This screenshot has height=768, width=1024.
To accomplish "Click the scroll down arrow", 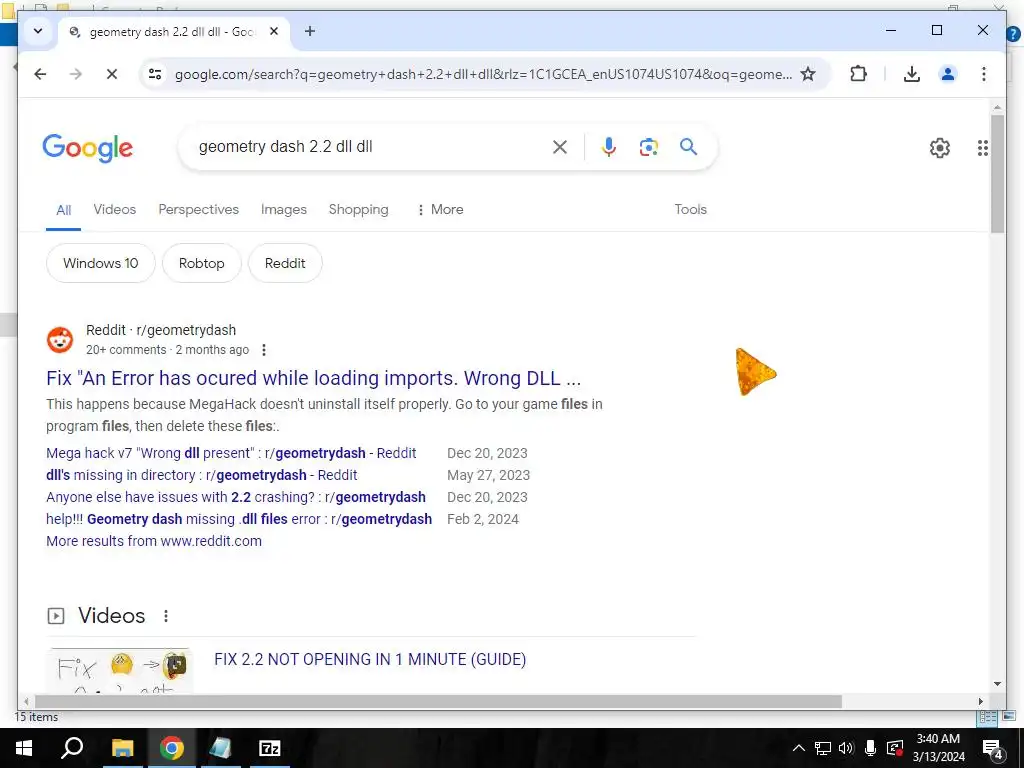I will (x=997, y=684).
